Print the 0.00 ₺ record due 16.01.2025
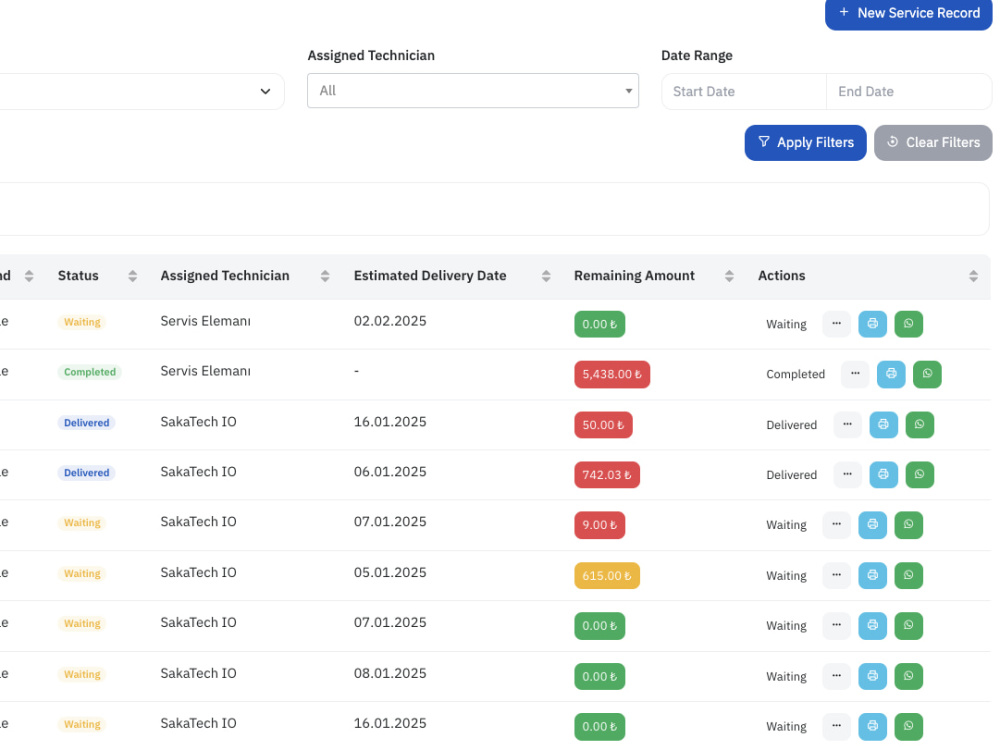The image size is (1000, 750). (872, 726)
